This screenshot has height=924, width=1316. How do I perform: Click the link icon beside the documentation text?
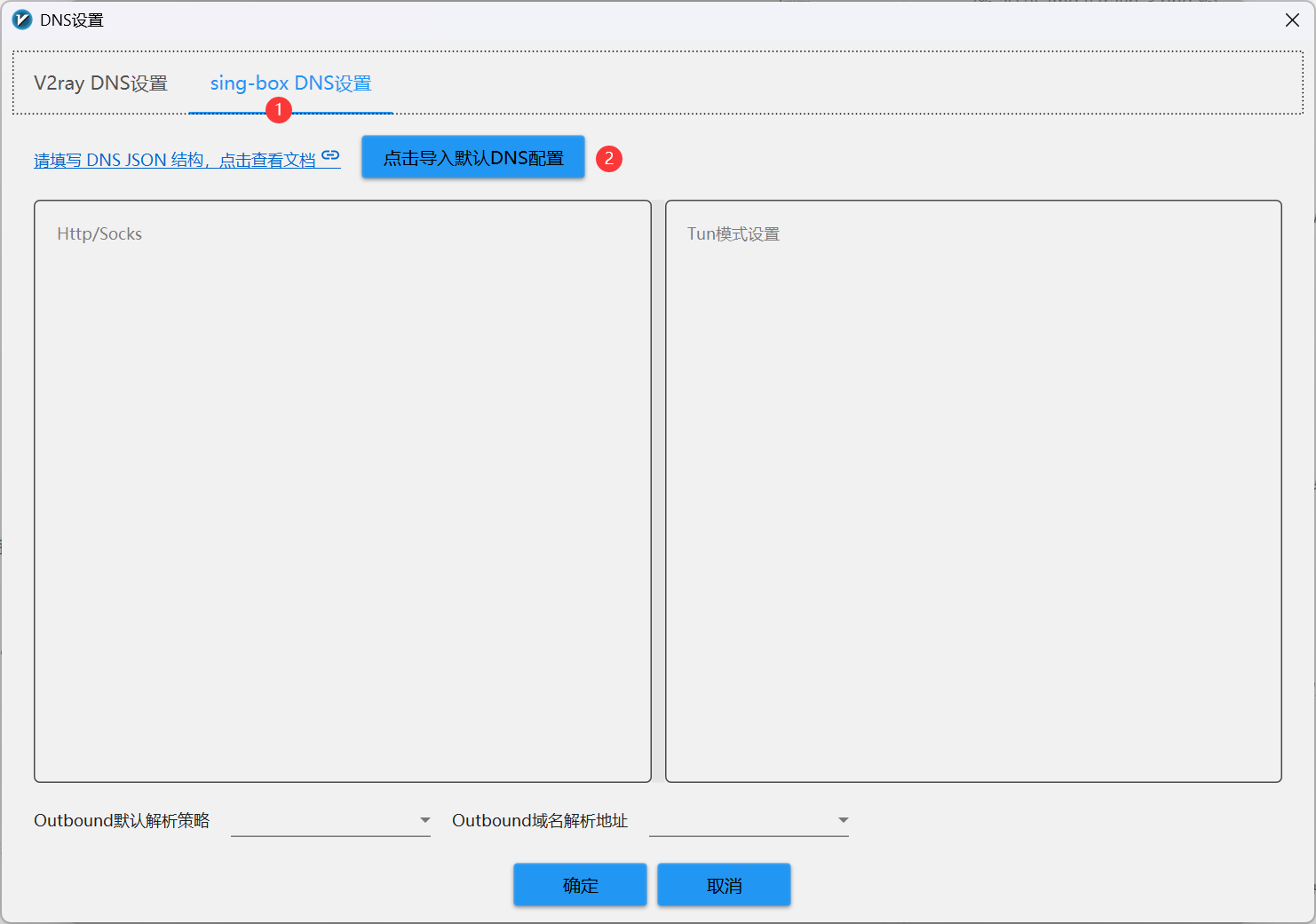point(330,155)
